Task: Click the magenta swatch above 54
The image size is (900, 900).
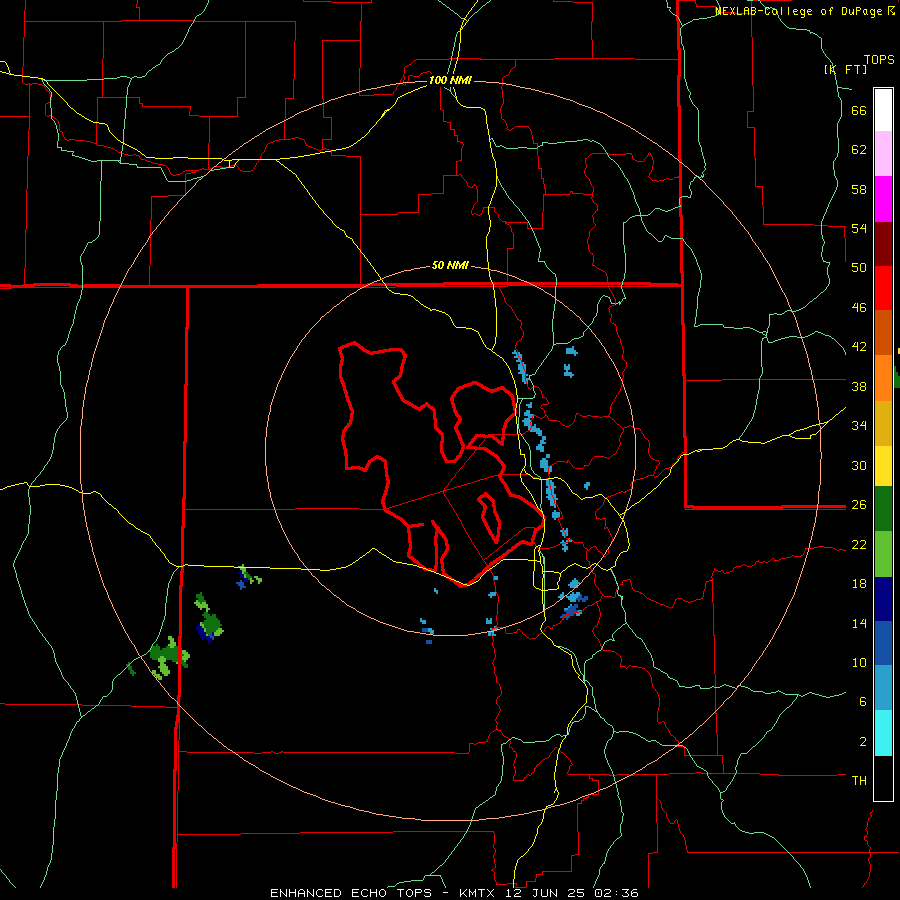Action: [x=883, y=199]
